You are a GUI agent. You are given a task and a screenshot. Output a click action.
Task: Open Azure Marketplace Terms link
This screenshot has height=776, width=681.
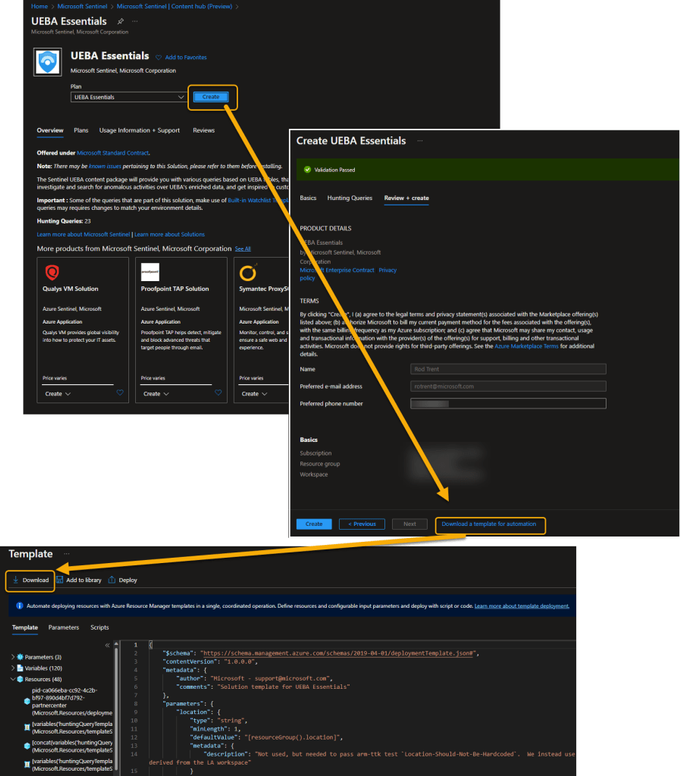click(x=526, y=346)
